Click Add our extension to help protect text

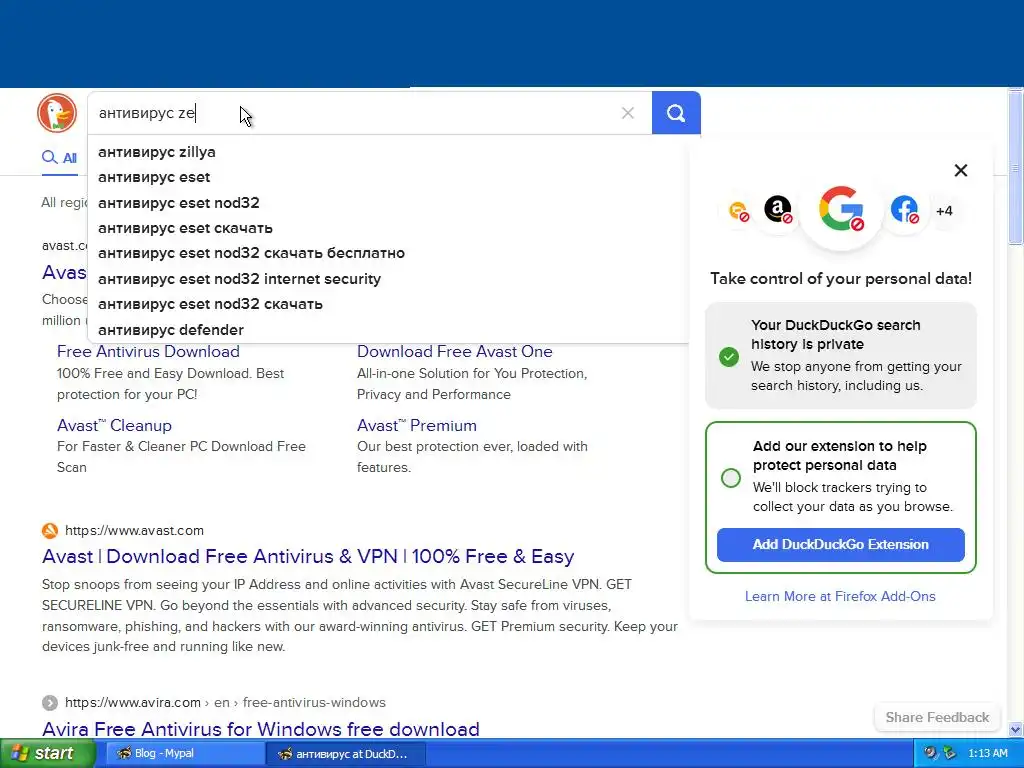click(x=839, y=456)
